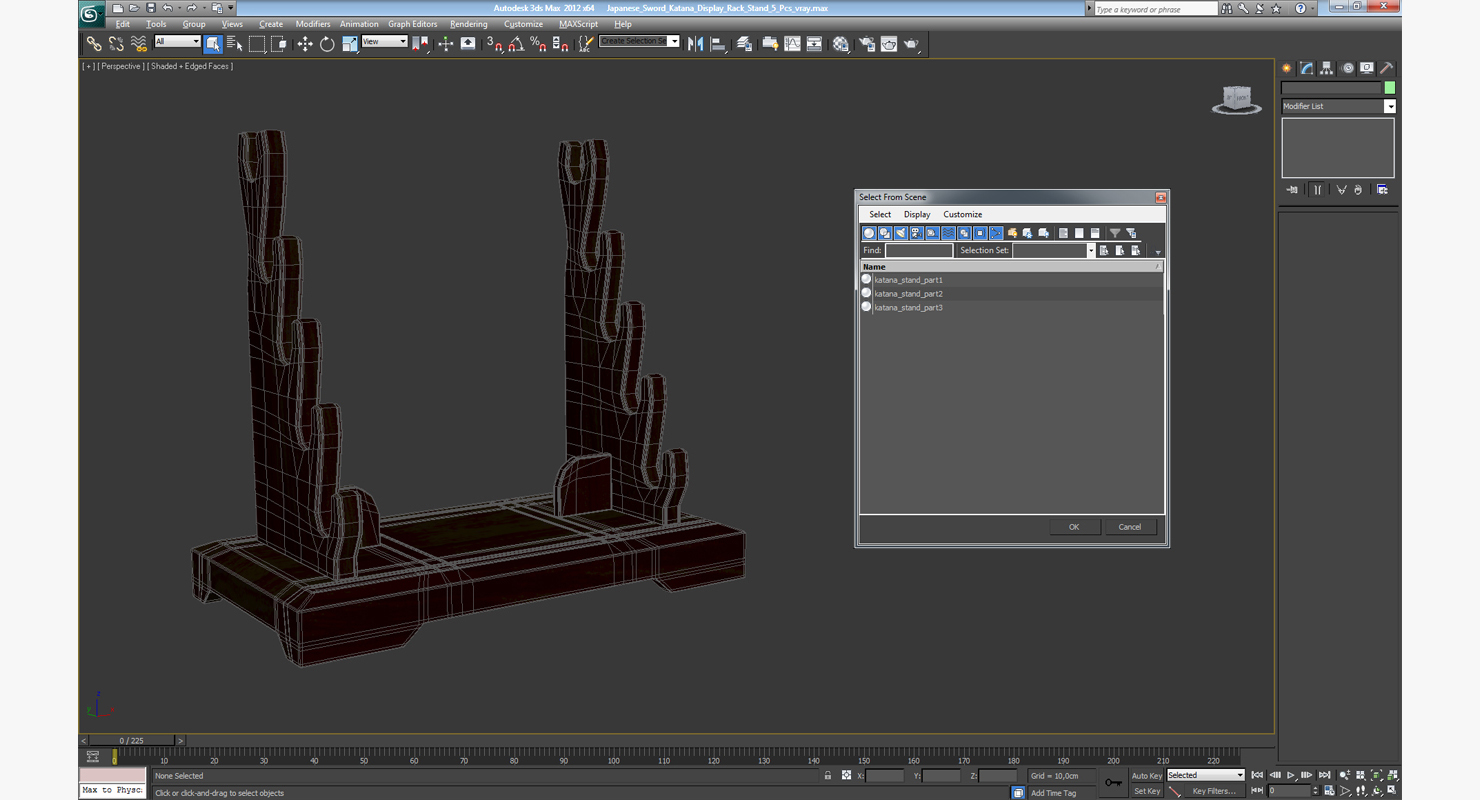Open the View reference coordinate dropdown
This screenshot has height=800, width=1480.
(x=384, y=42)
